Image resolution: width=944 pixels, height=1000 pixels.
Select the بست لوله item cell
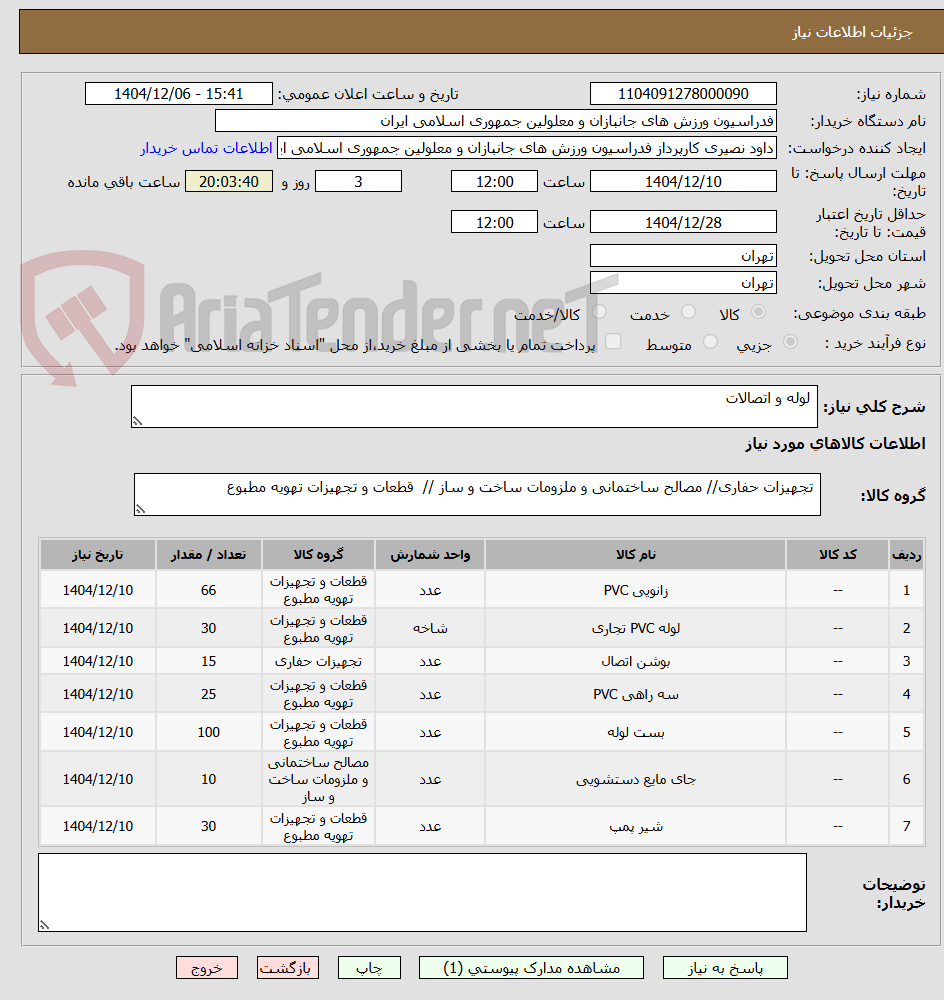click(x=635, y=732)
